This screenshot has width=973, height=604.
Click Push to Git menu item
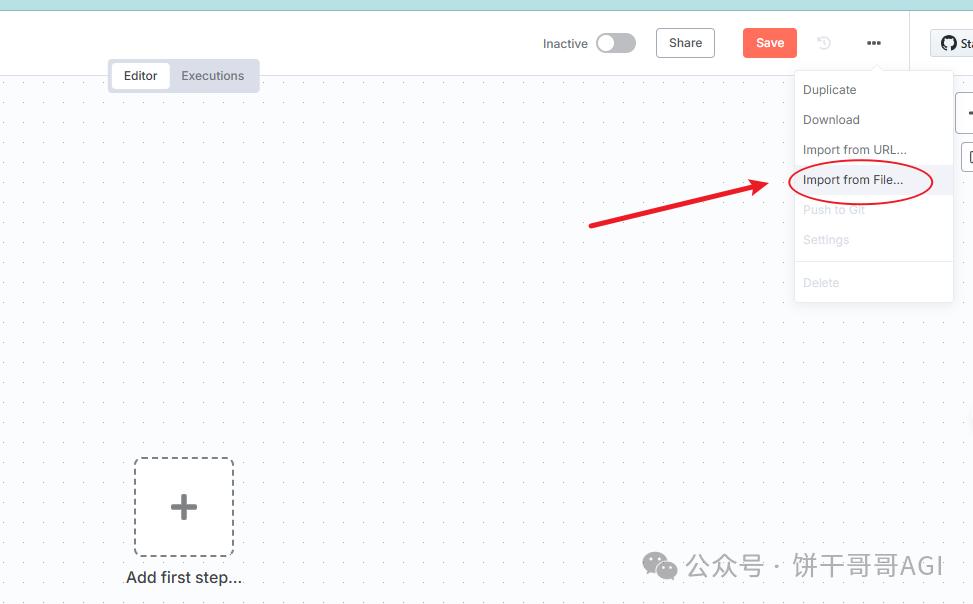(834, 210)
